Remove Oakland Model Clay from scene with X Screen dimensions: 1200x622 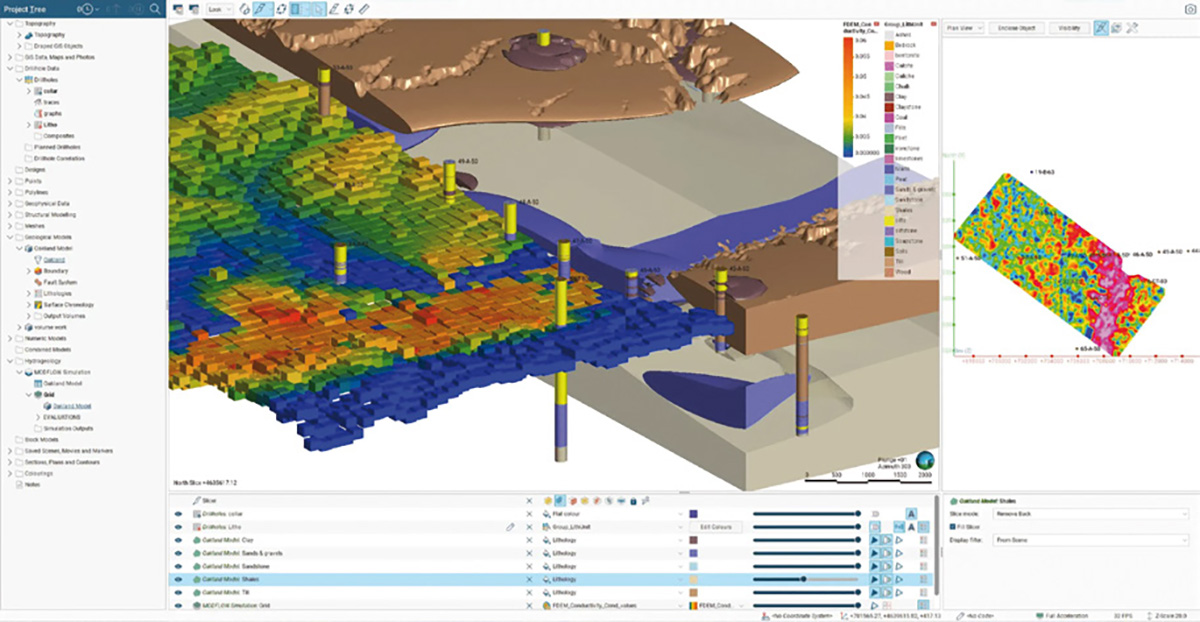pos(529,539)
